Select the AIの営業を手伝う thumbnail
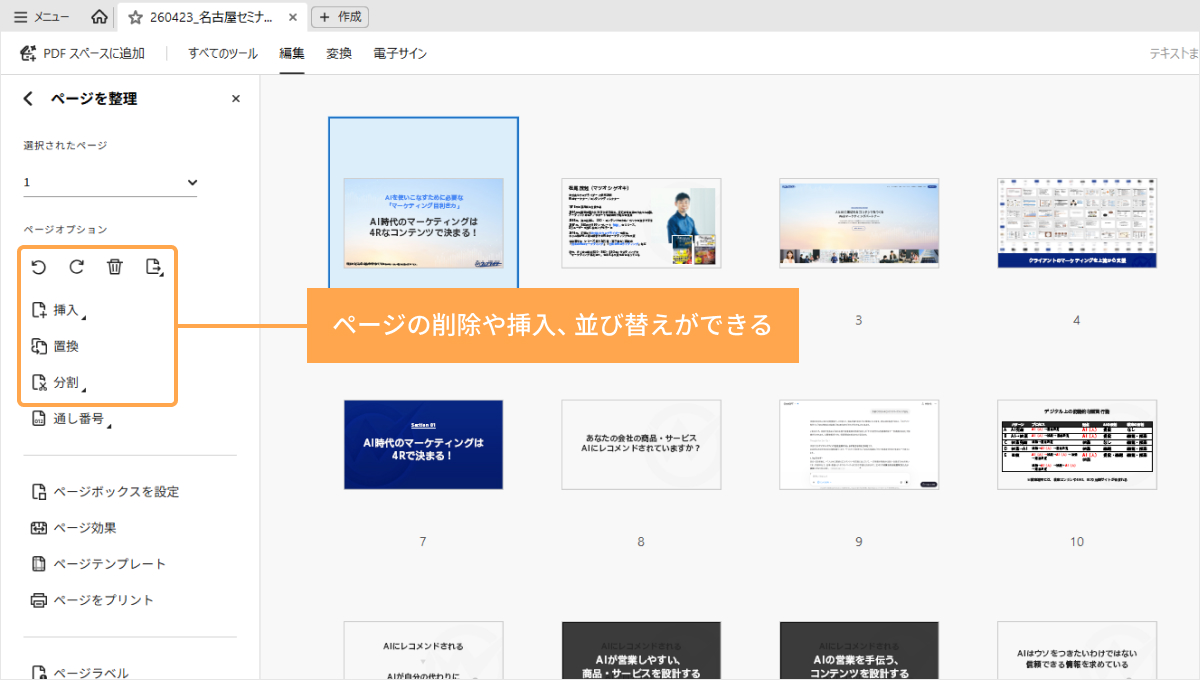Viewport: 1200px width, 680px height. point(859,650)
